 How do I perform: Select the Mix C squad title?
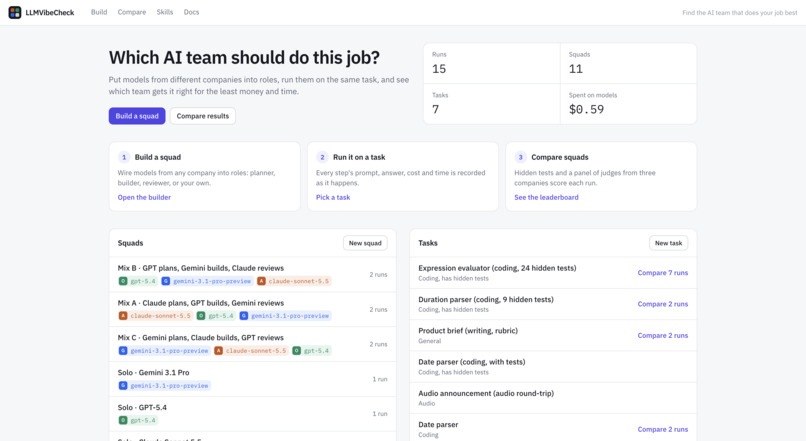pos(200,338)
